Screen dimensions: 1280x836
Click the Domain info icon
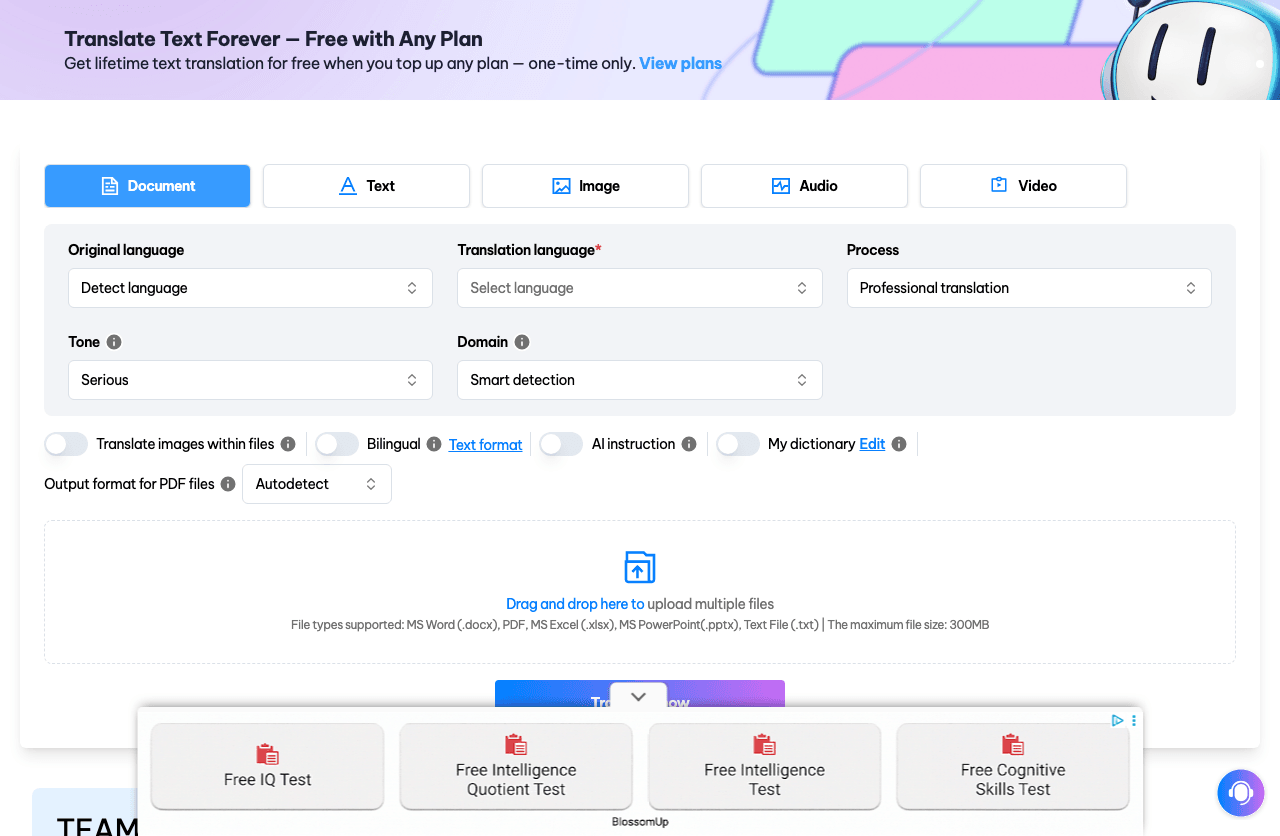point(522,342)
